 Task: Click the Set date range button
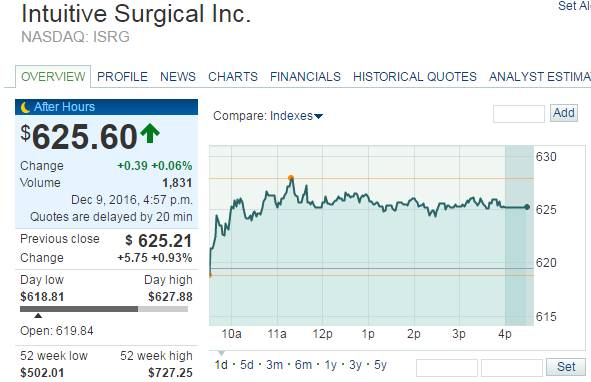pyautogui.click(x=566, y=367)
